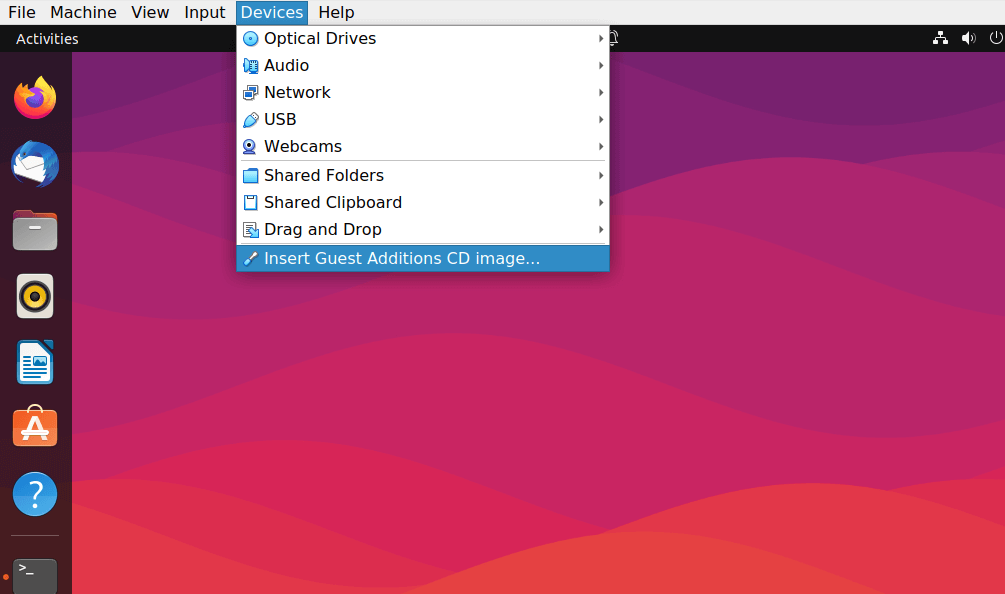Open the Shared Folders menu entry
Screen dimensions: 1005x594
[x=323, y=175]
